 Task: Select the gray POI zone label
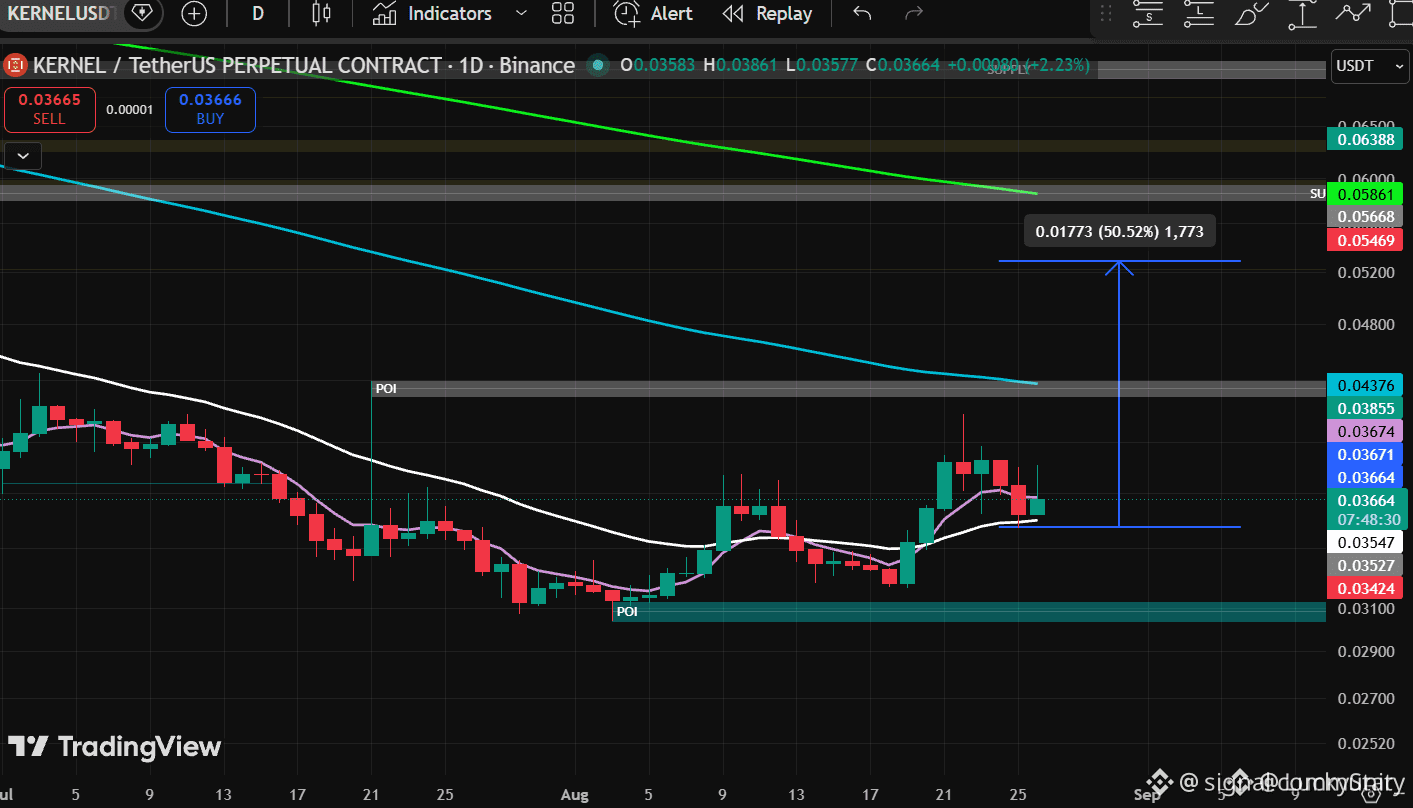[x=386, y=388]
